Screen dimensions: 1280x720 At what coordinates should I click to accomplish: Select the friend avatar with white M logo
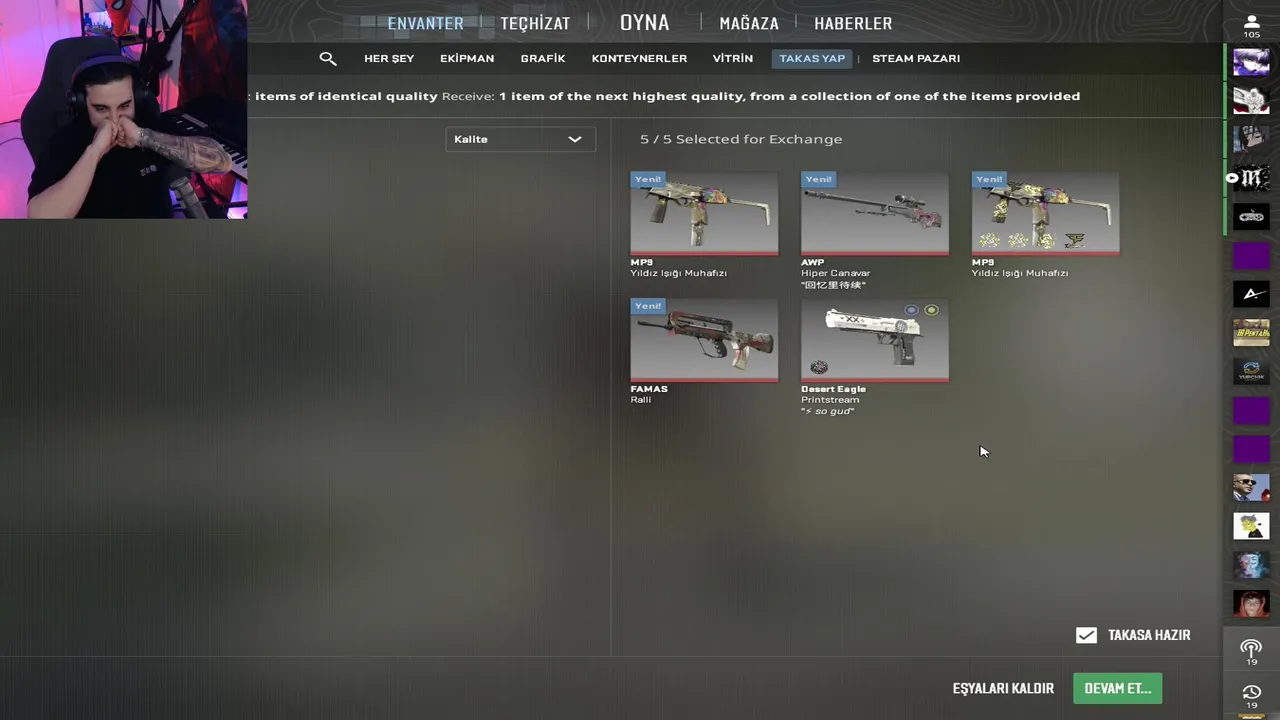click(x=1251, y=178)
